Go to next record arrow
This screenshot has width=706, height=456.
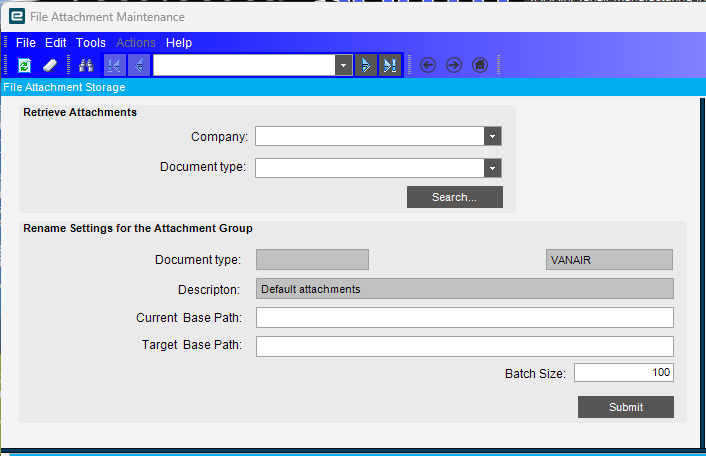(x=366, y=66)
